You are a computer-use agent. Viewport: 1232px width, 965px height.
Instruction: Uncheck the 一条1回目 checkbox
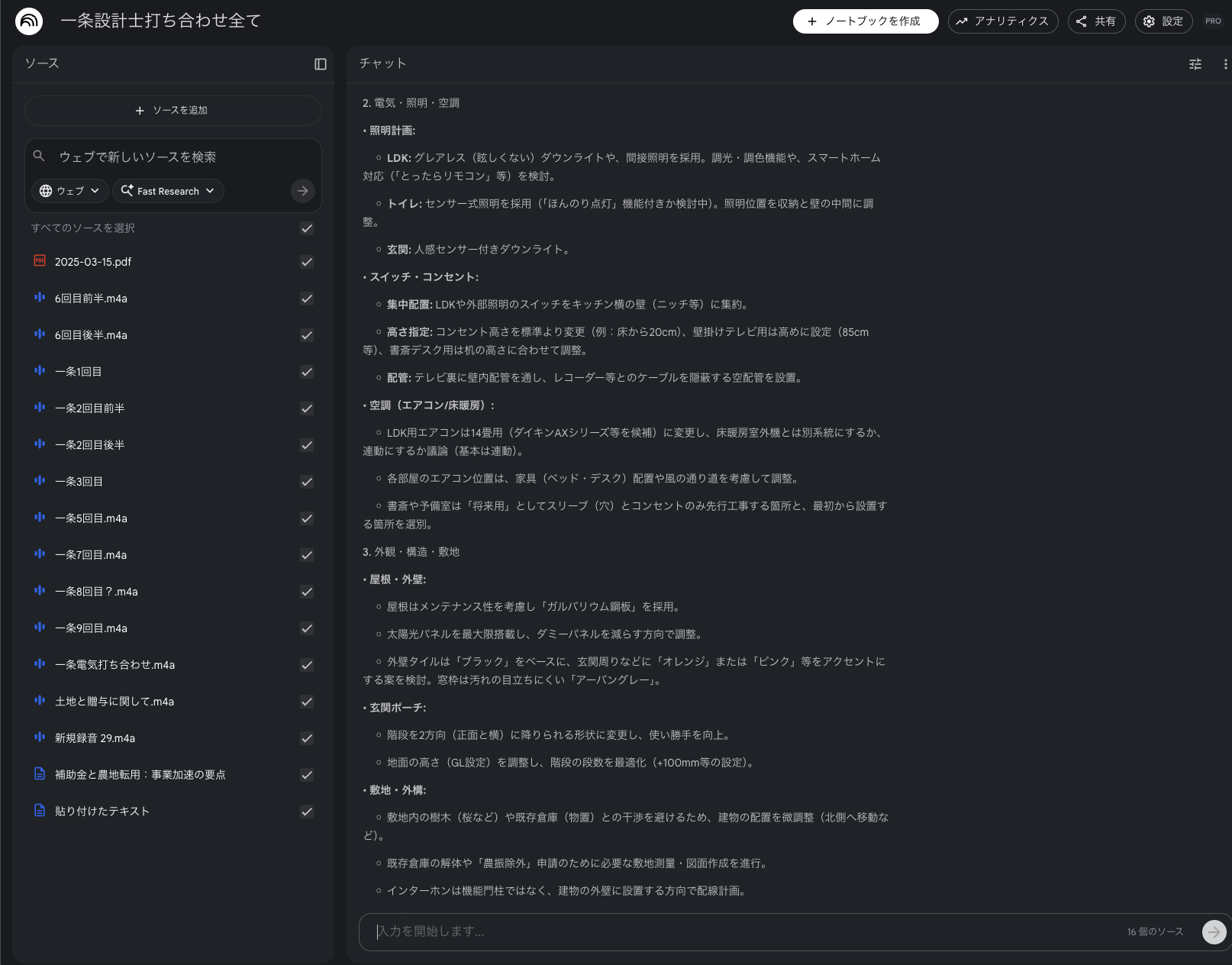[307, 372]
